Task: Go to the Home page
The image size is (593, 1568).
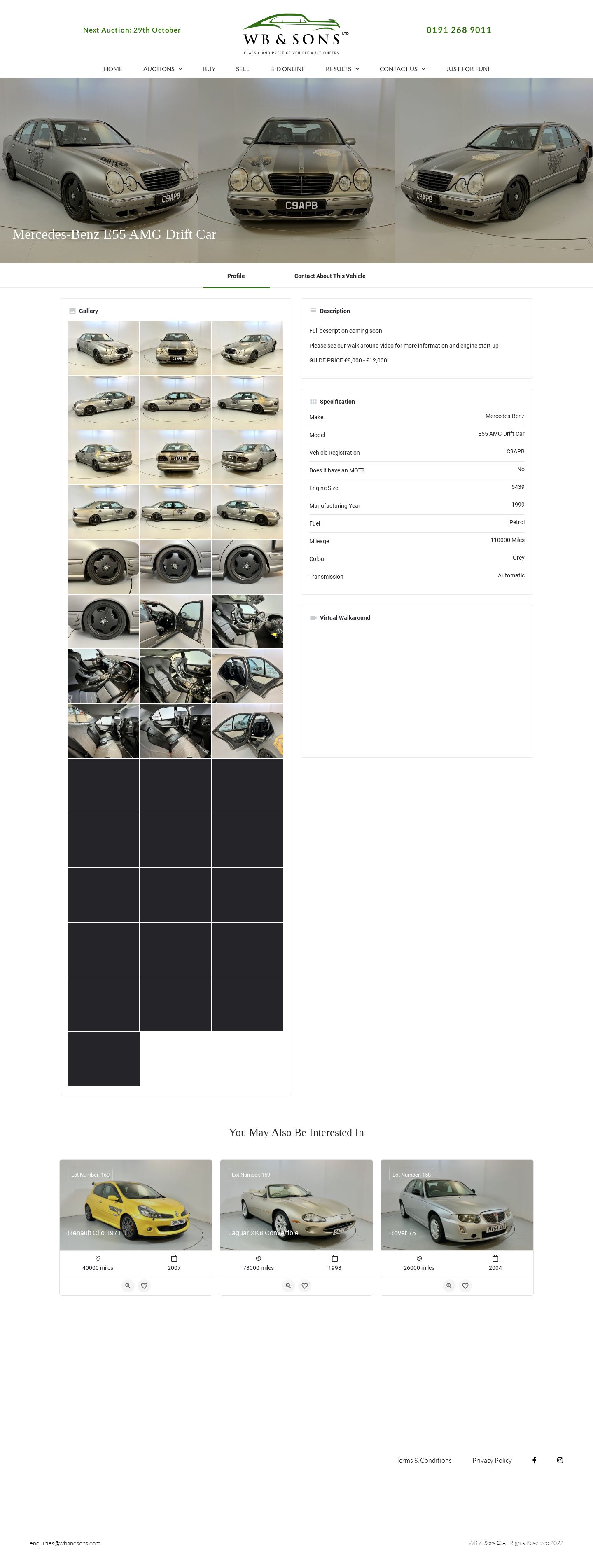Action: [x=113, y=69]
